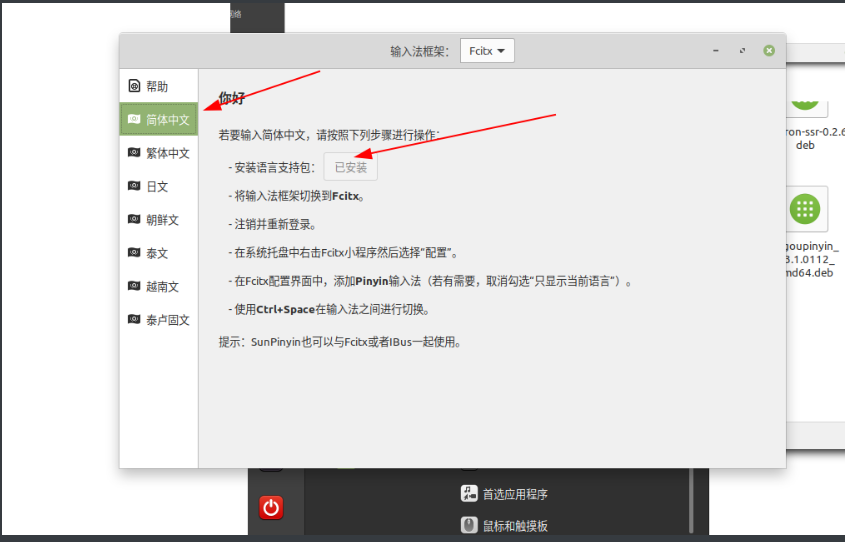The image size is (845, 542).
Task: Select 帮助 in the sidebar
Action: click(158, 86)
